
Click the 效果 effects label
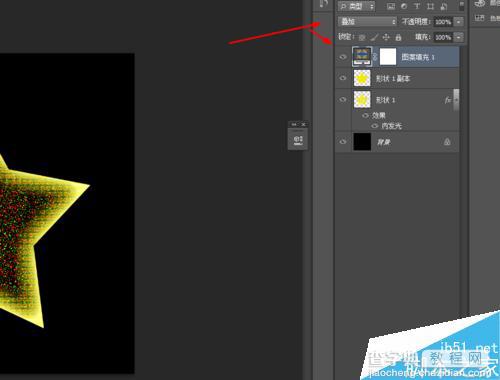379,115
